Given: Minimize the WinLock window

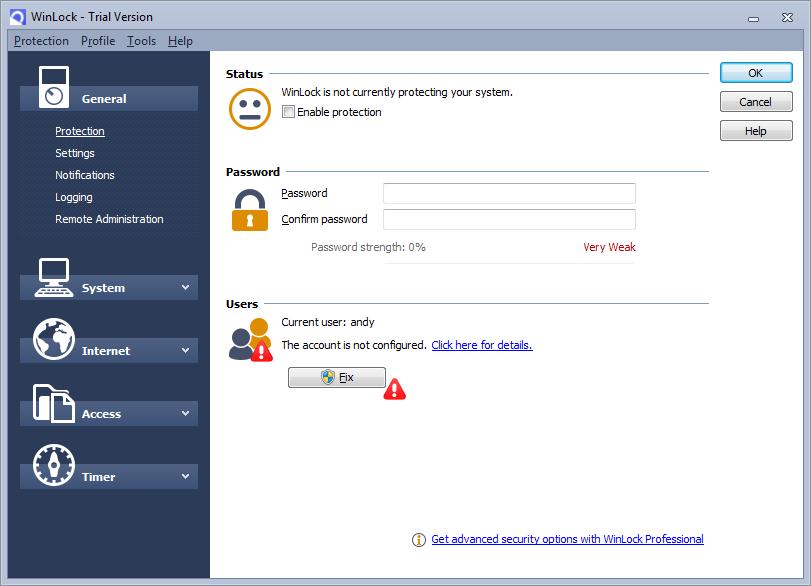Looking at the screenshot, I should [x=754, y=19].
